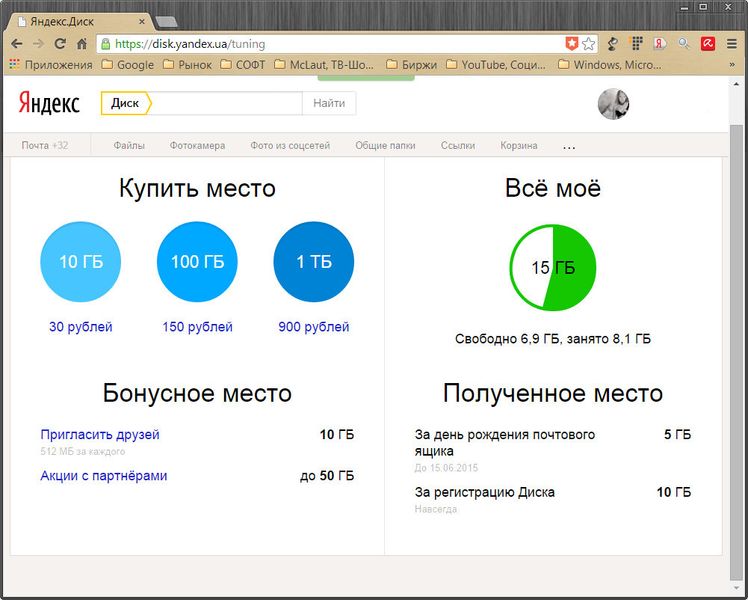The height and width of the screenshot is (600, 748).
Task: Open the Биржи bookmarks folder
Action: pos(411,64)
